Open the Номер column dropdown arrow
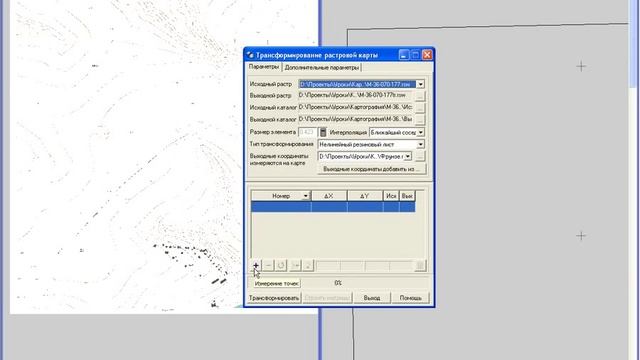640x360 pixels. (305, 196)
